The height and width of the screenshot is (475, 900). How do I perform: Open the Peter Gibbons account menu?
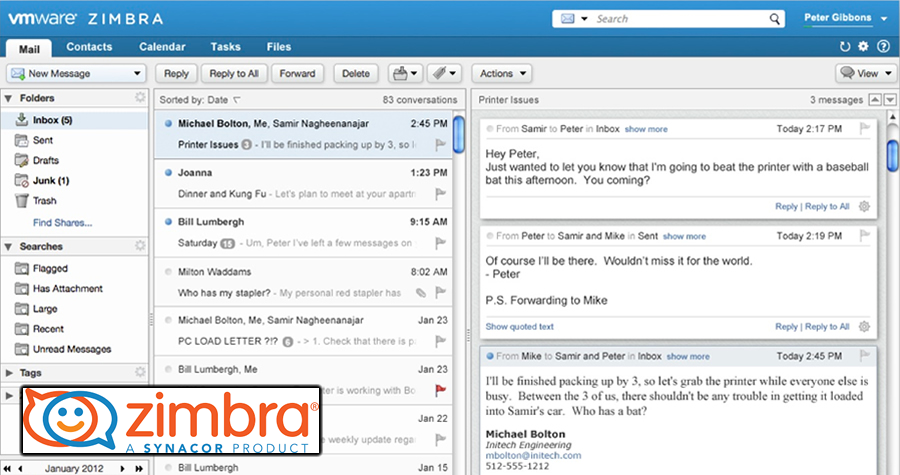click(x=846, y=18)
